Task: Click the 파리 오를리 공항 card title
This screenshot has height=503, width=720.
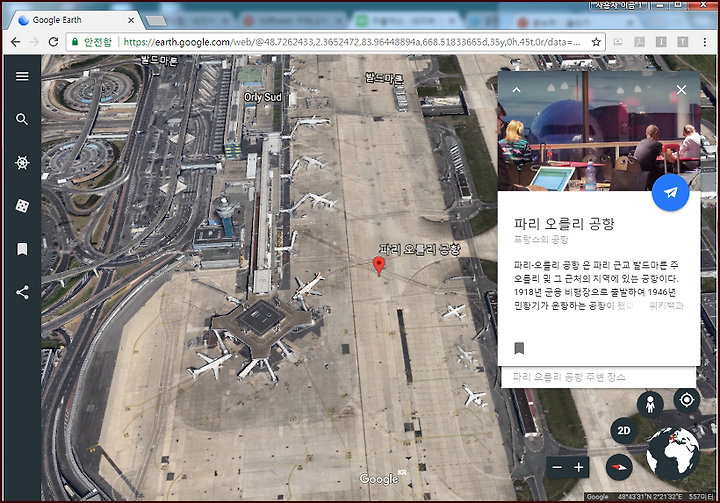Action: tap(564, 224)
